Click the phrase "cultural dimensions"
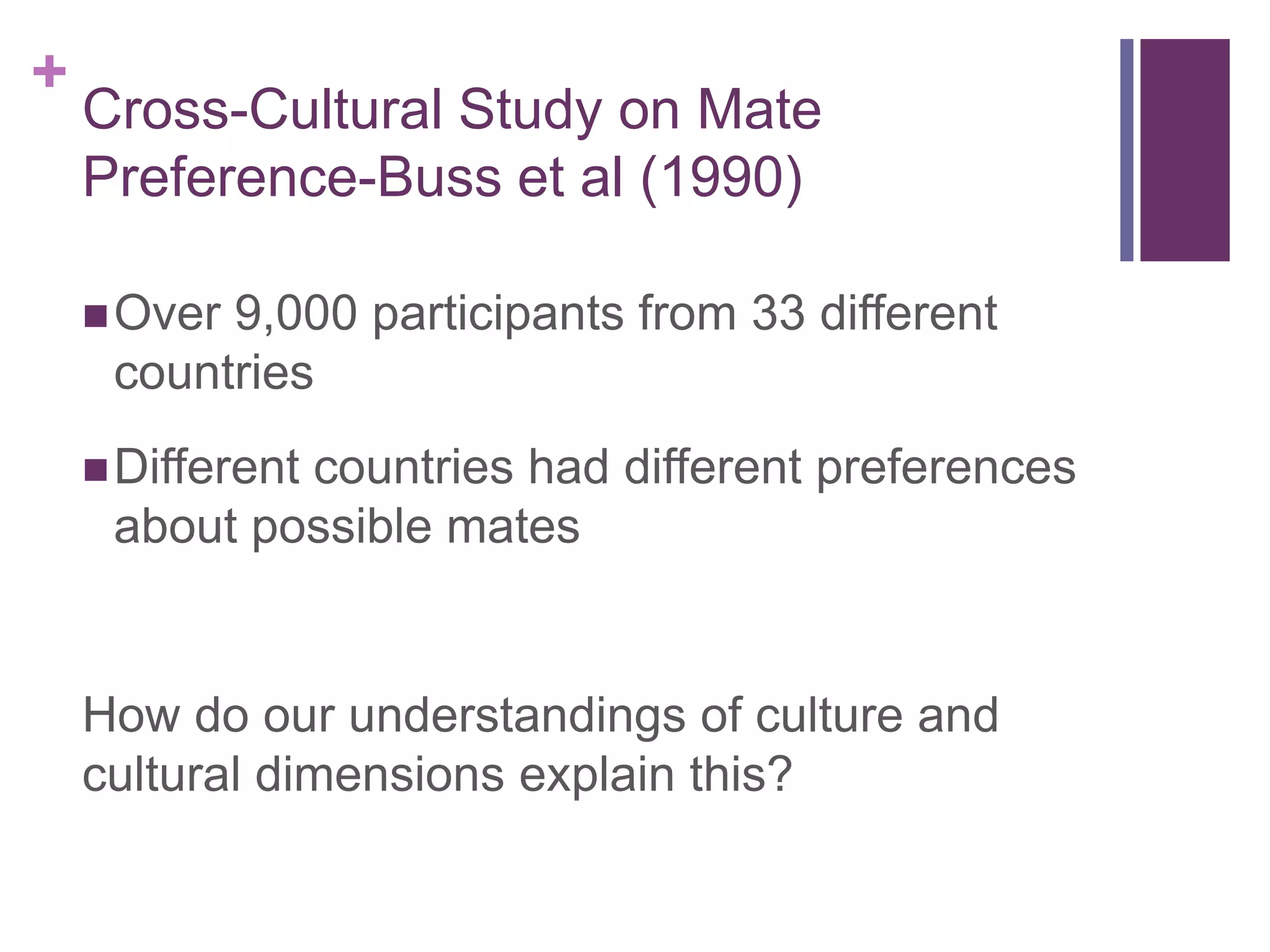The image size is (1270, 952). 293,775
